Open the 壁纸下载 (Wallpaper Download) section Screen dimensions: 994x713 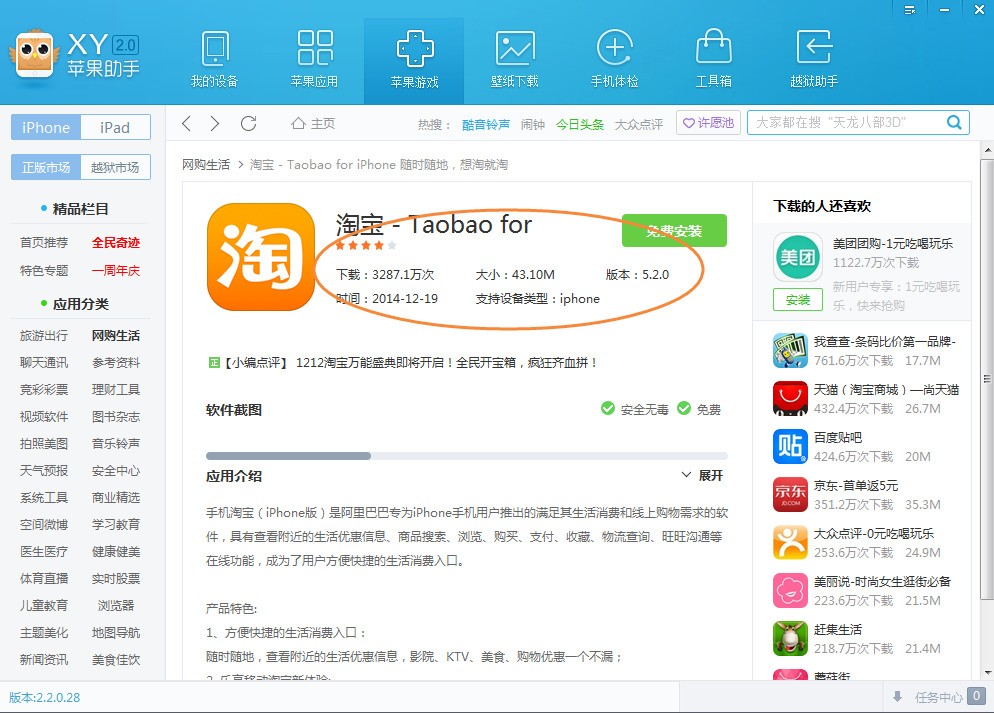click(514, 58)
